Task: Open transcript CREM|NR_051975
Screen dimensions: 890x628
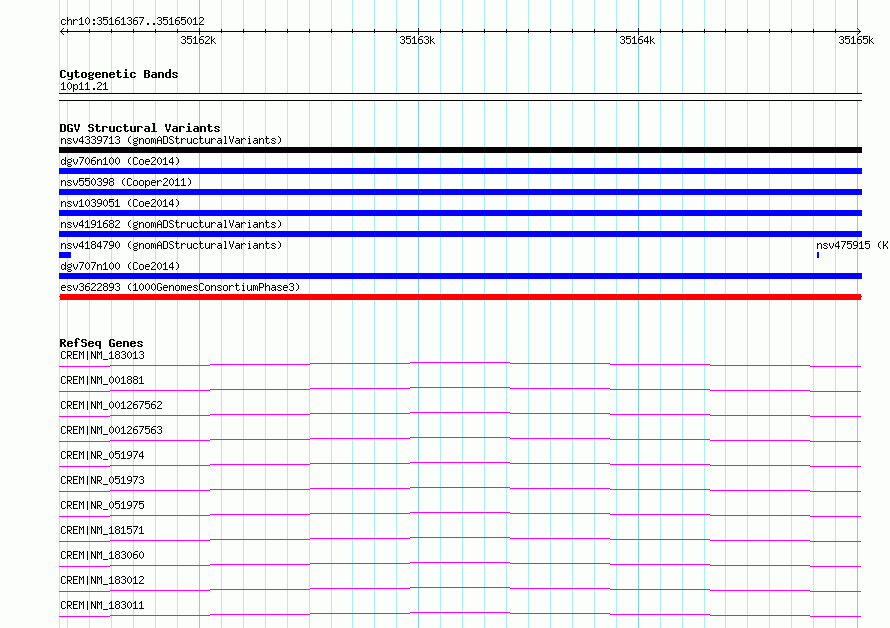Action: [x=102, y=505]
